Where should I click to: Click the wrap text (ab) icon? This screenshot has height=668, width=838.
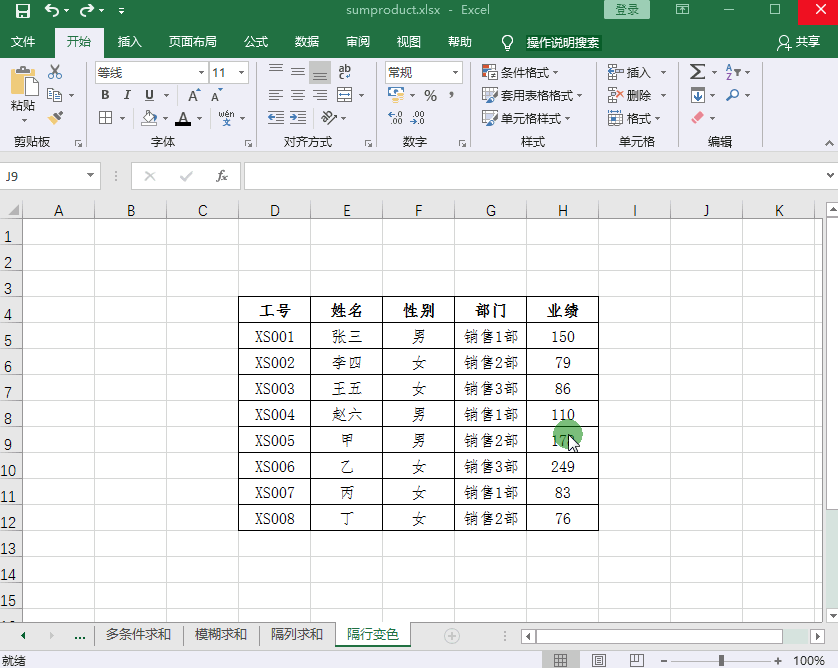pos(345,72)
